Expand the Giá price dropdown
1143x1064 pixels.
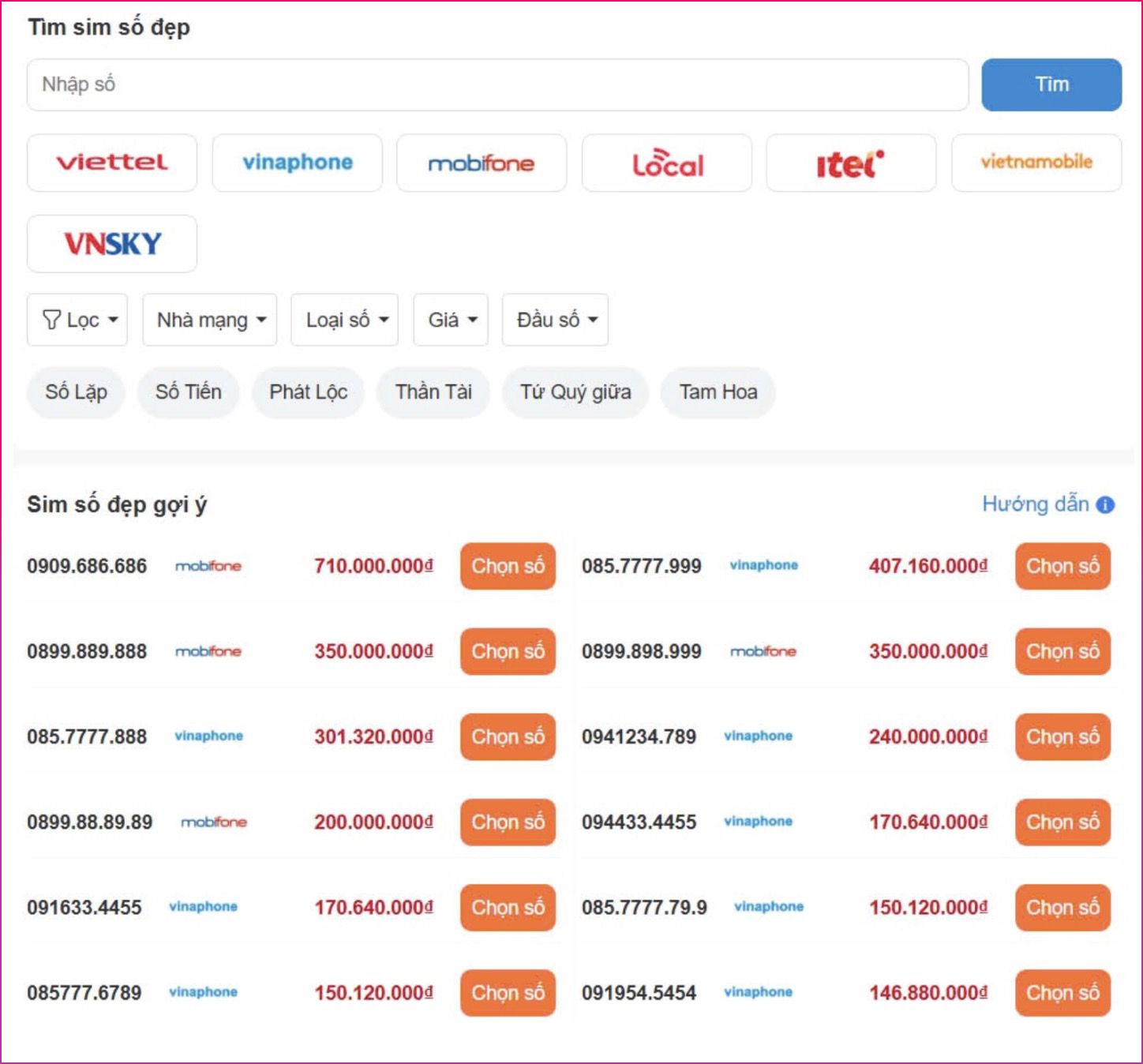coord(451,320)
